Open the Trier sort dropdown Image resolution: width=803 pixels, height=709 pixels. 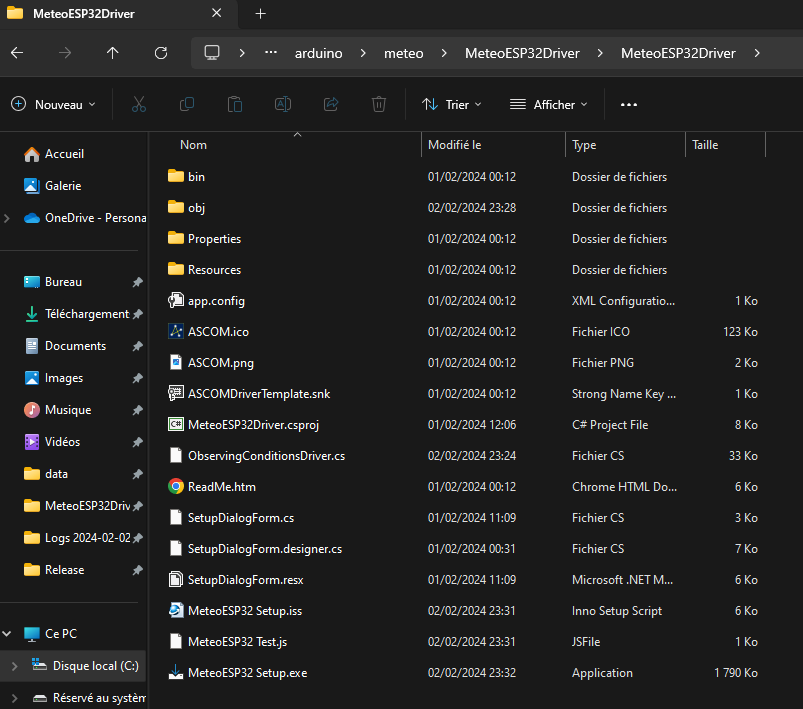(x=451, y=104)
